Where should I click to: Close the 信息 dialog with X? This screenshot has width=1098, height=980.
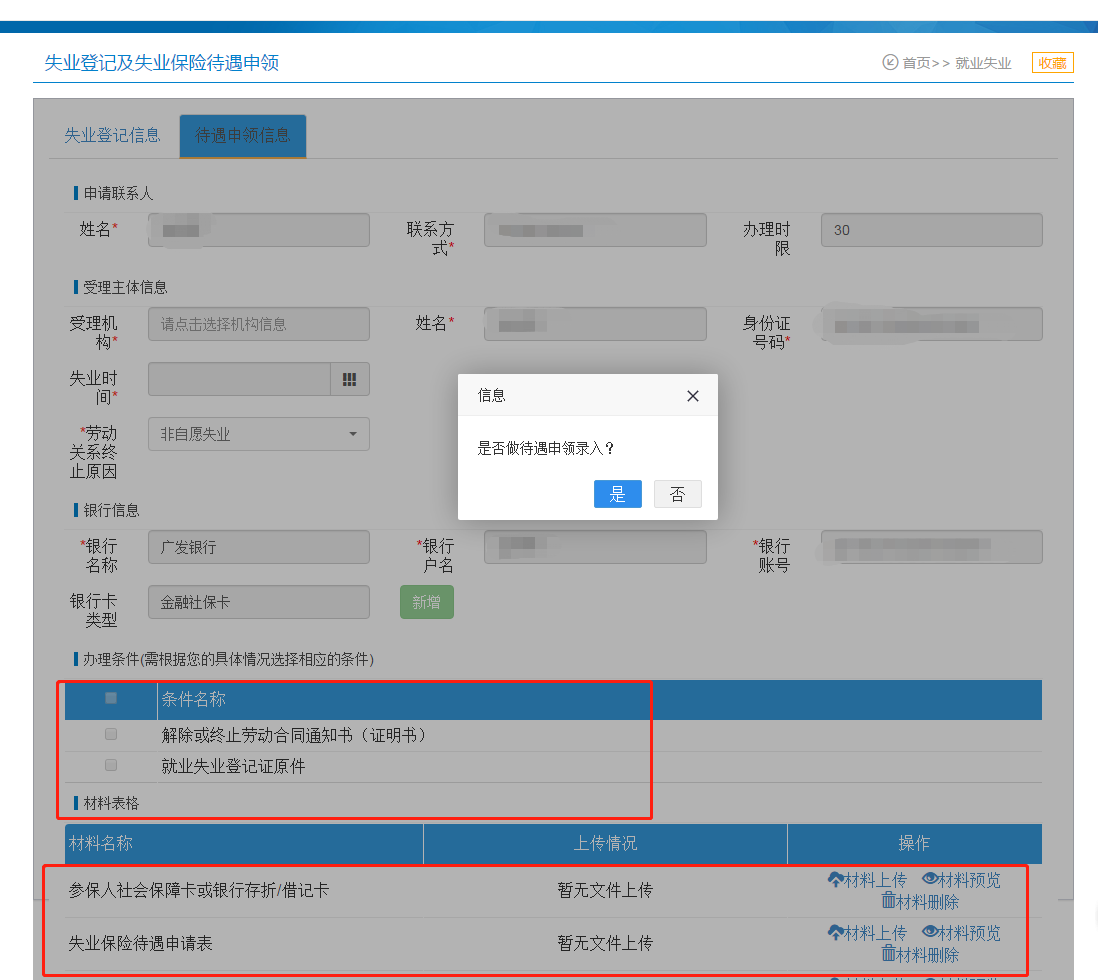[693, 396]
